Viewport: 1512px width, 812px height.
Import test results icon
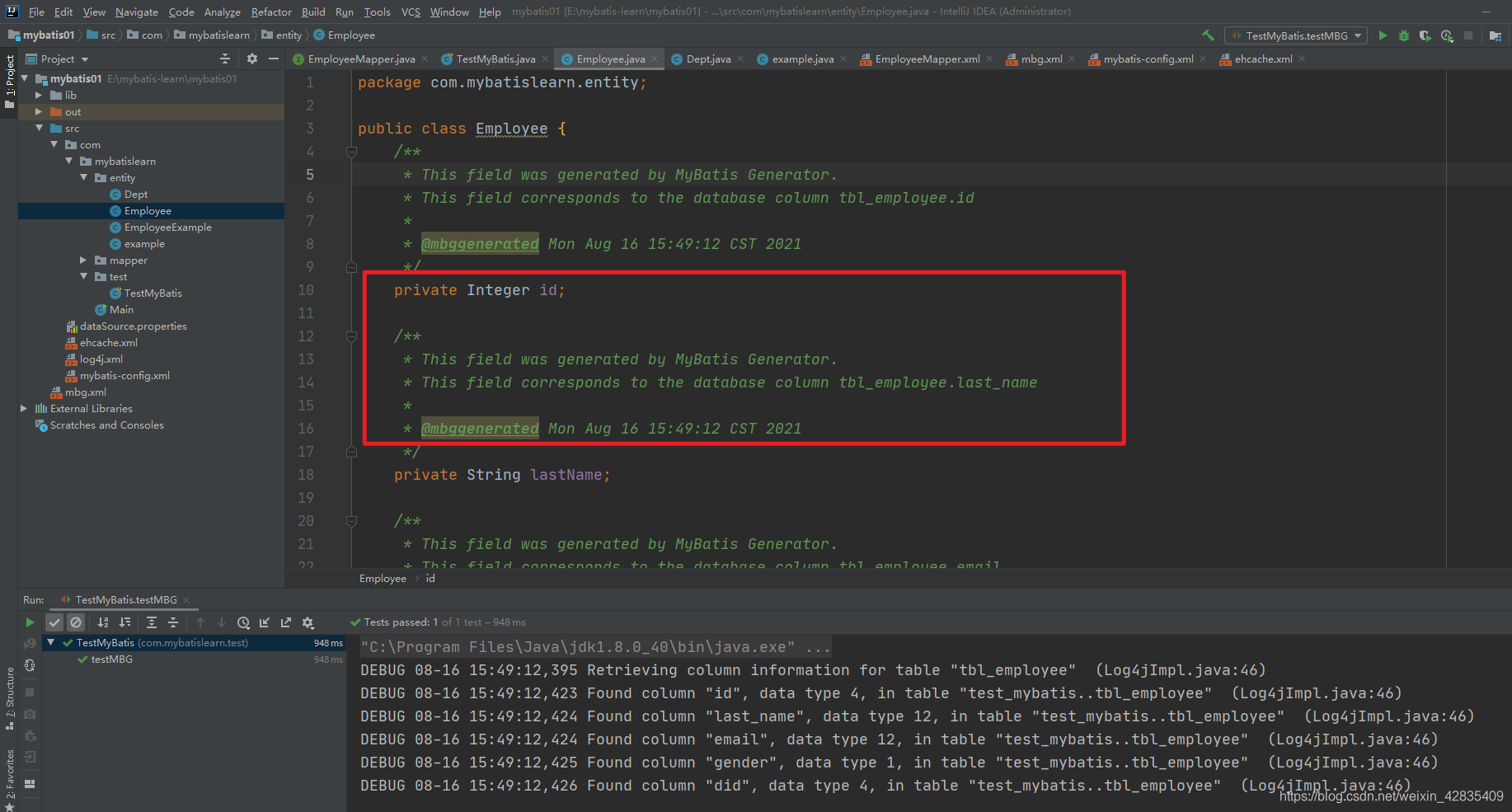click(x=265, y=622)
